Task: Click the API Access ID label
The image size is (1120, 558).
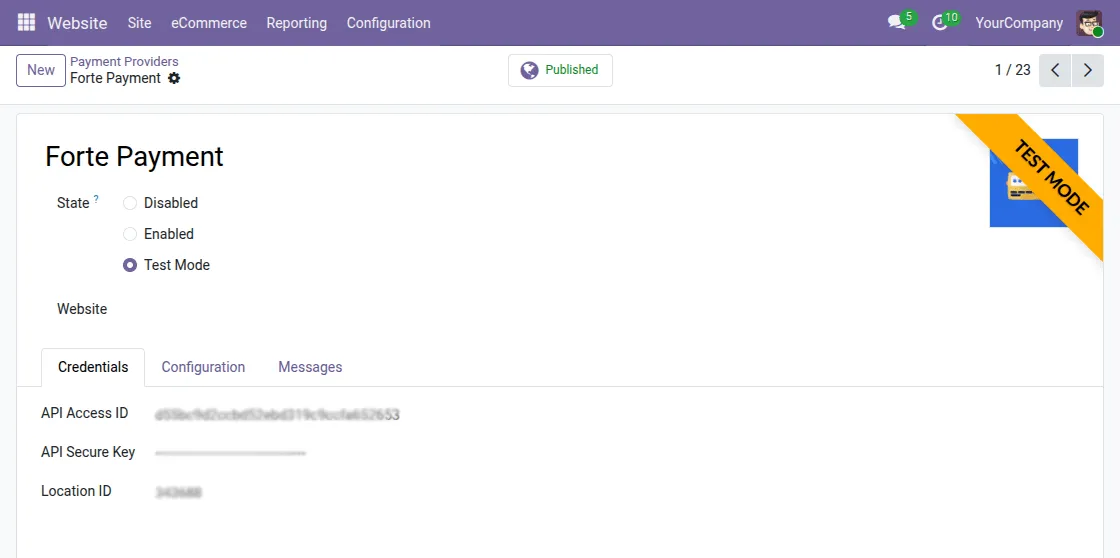Action: tap(84, 413)
